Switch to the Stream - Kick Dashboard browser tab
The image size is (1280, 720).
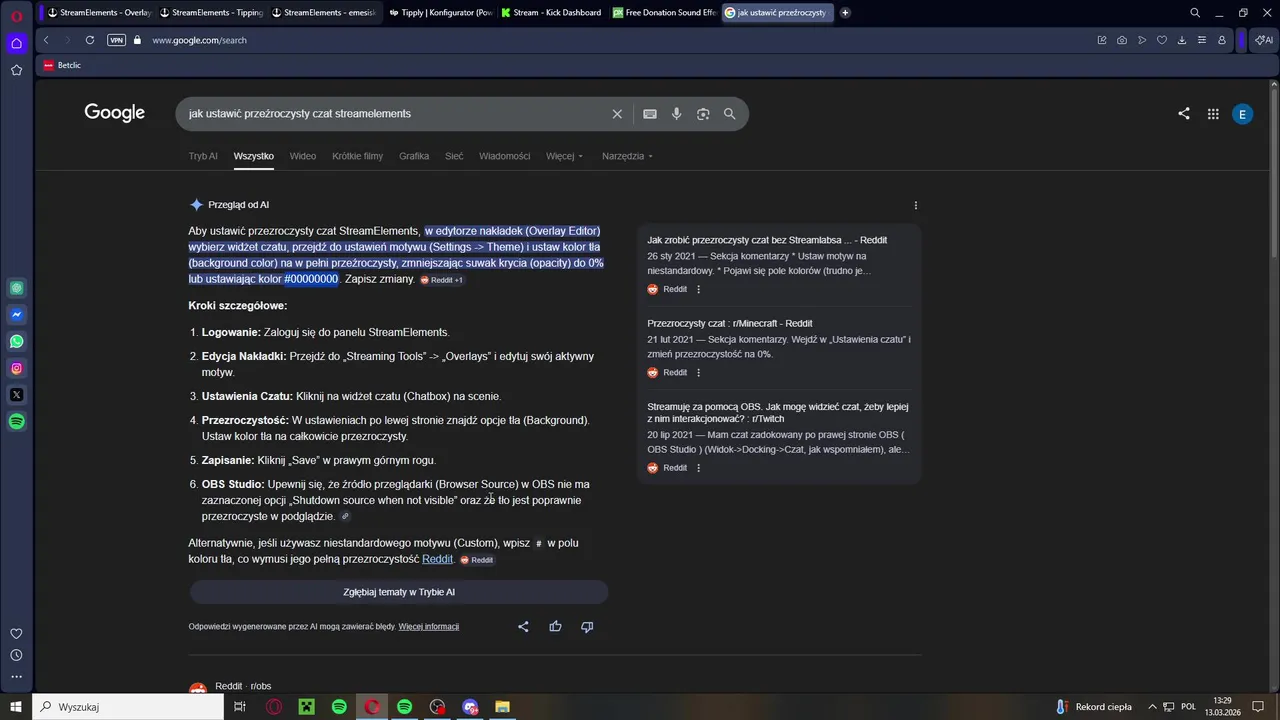(x=552, y=13)
